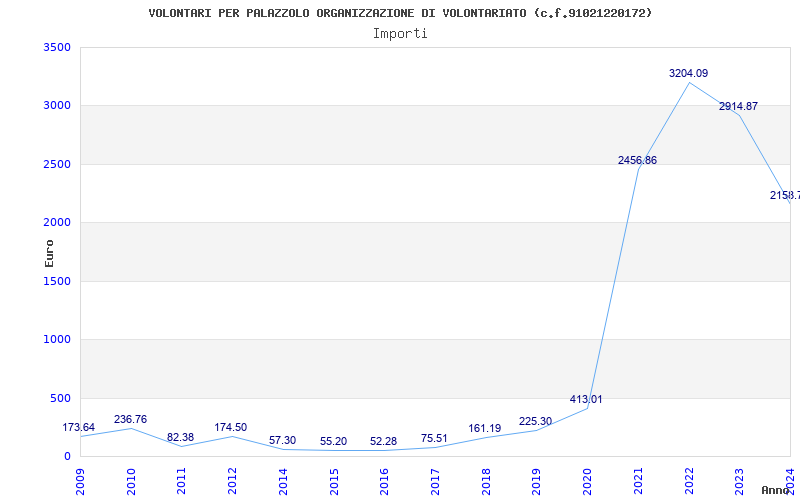
Task: Click the x-axis year 2010
Action: [x=131, y=482]
